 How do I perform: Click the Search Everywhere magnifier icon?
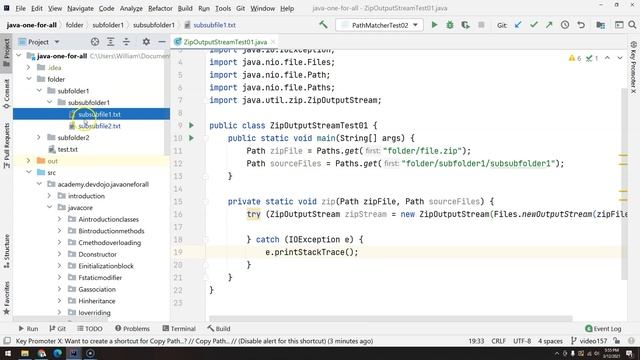pyautogui.click(x=632, y=25)
